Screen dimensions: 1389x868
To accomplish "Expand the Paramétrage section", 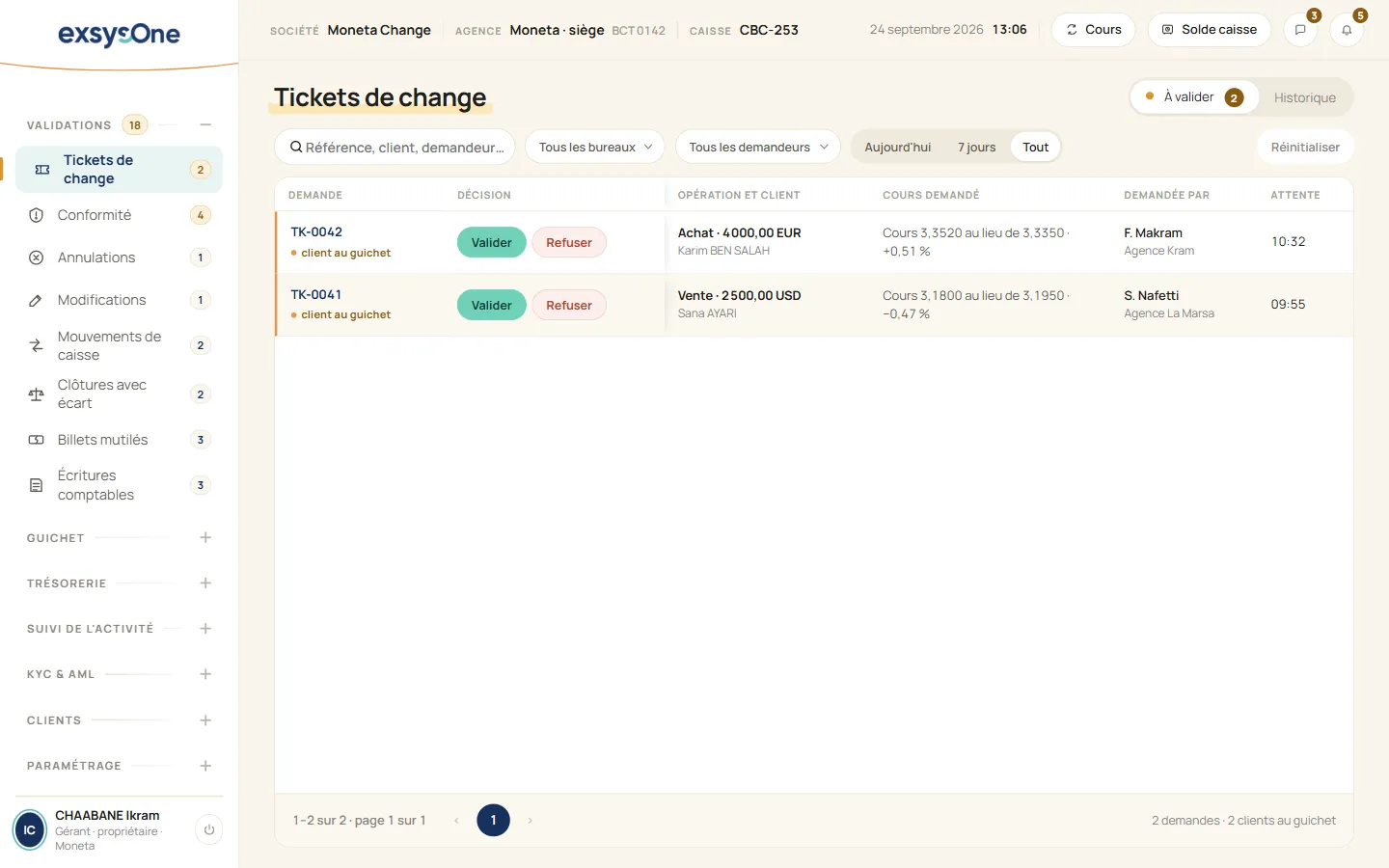I will point(205,766).
